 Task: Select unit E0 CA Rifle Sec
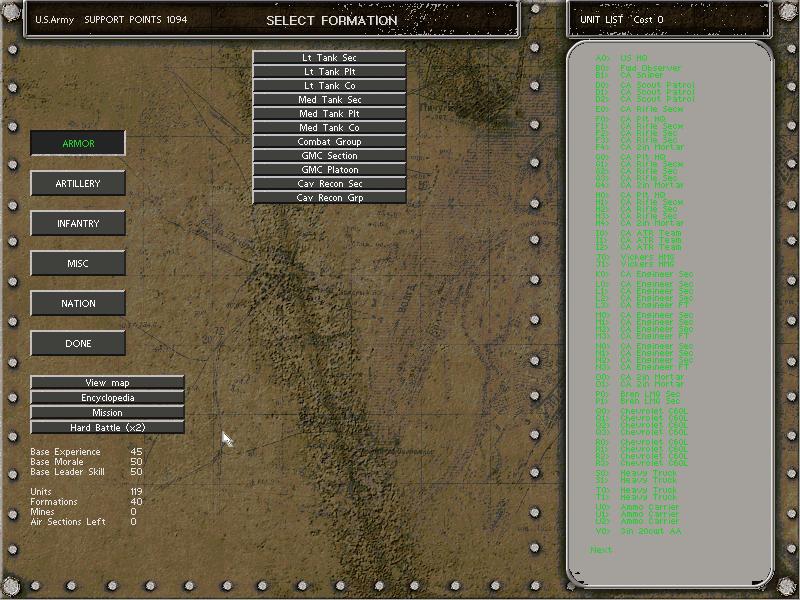coord(639,109)
